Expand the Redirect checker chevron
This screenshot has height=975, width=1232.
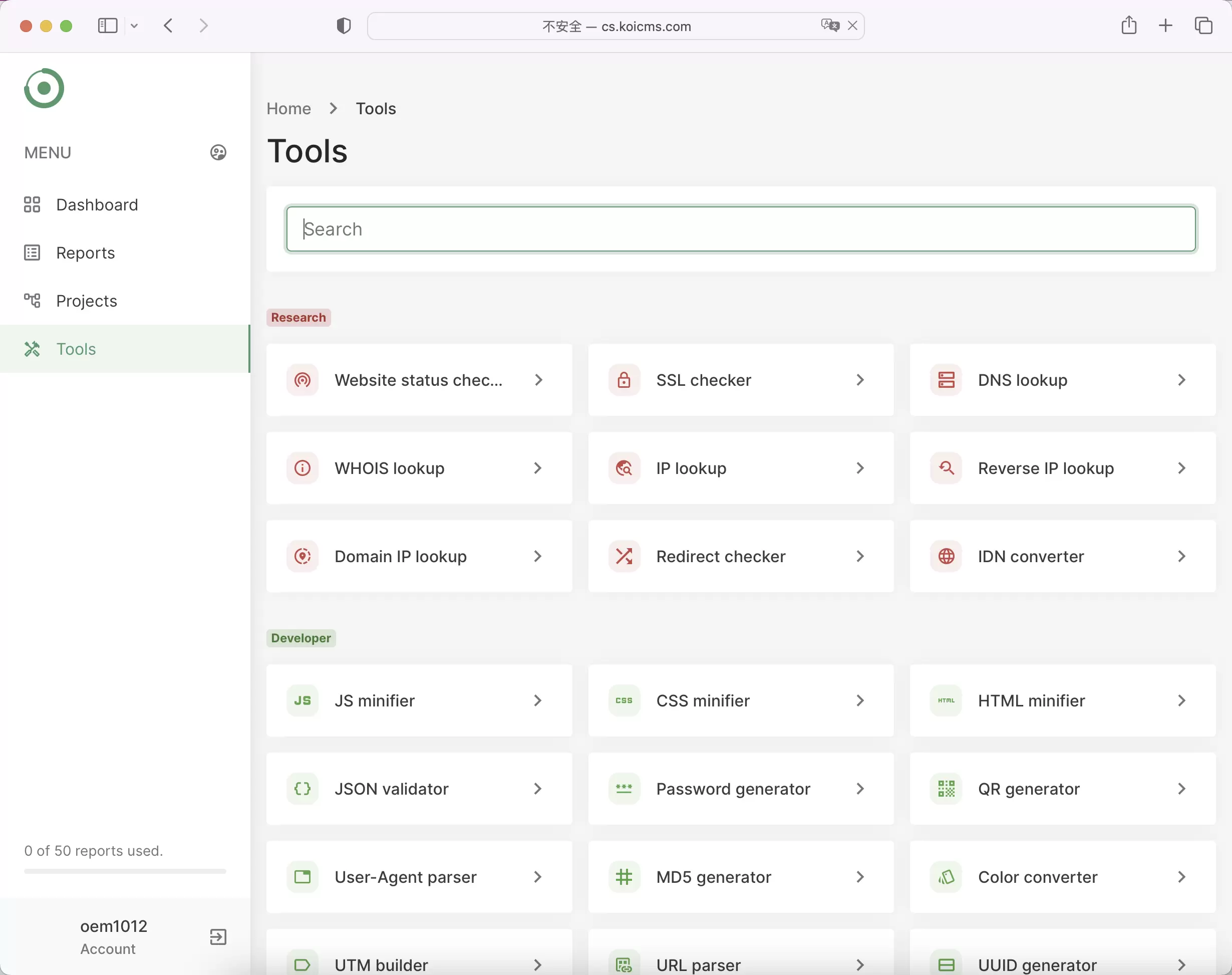tap(860, 556)
